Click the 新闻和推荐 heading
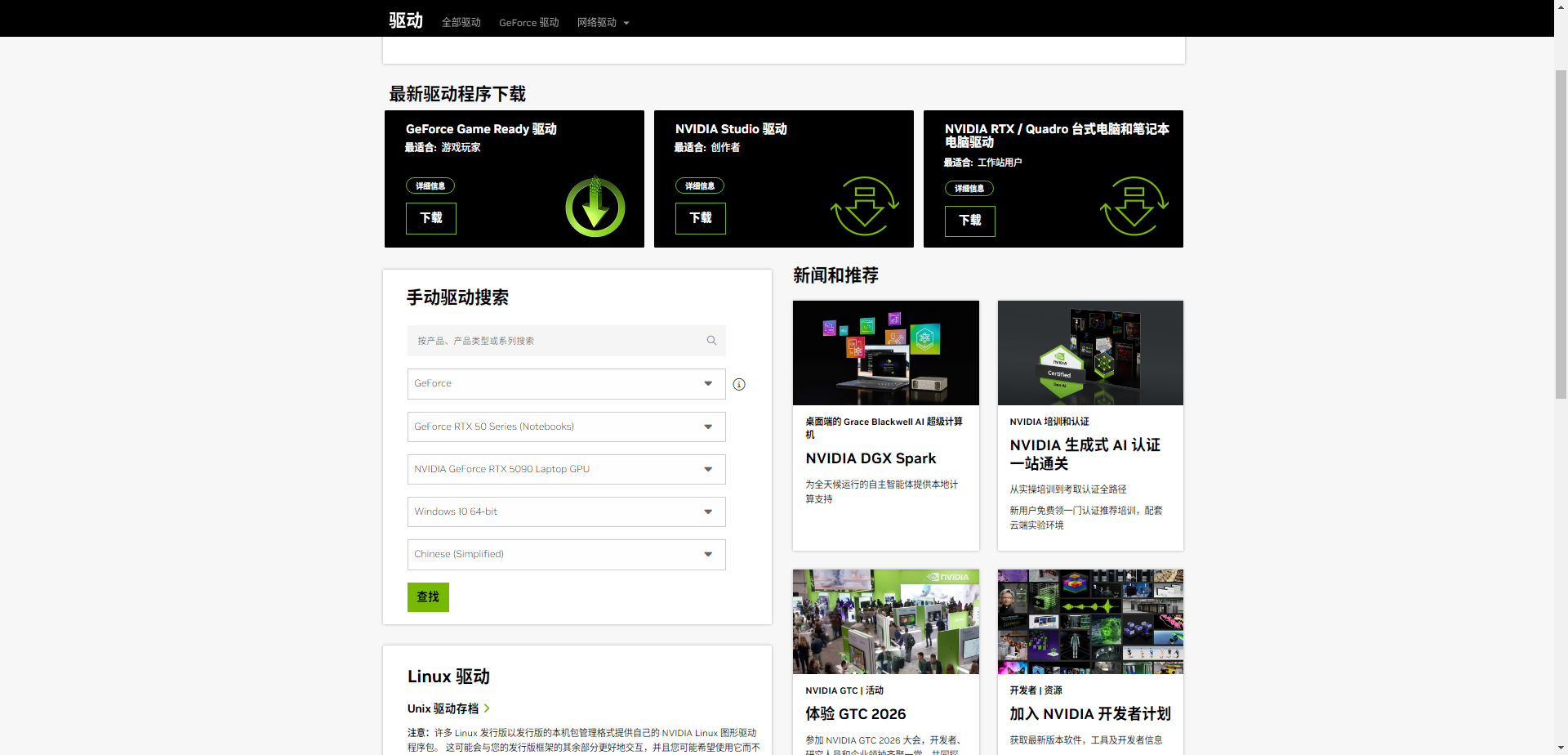 point(835,275)
